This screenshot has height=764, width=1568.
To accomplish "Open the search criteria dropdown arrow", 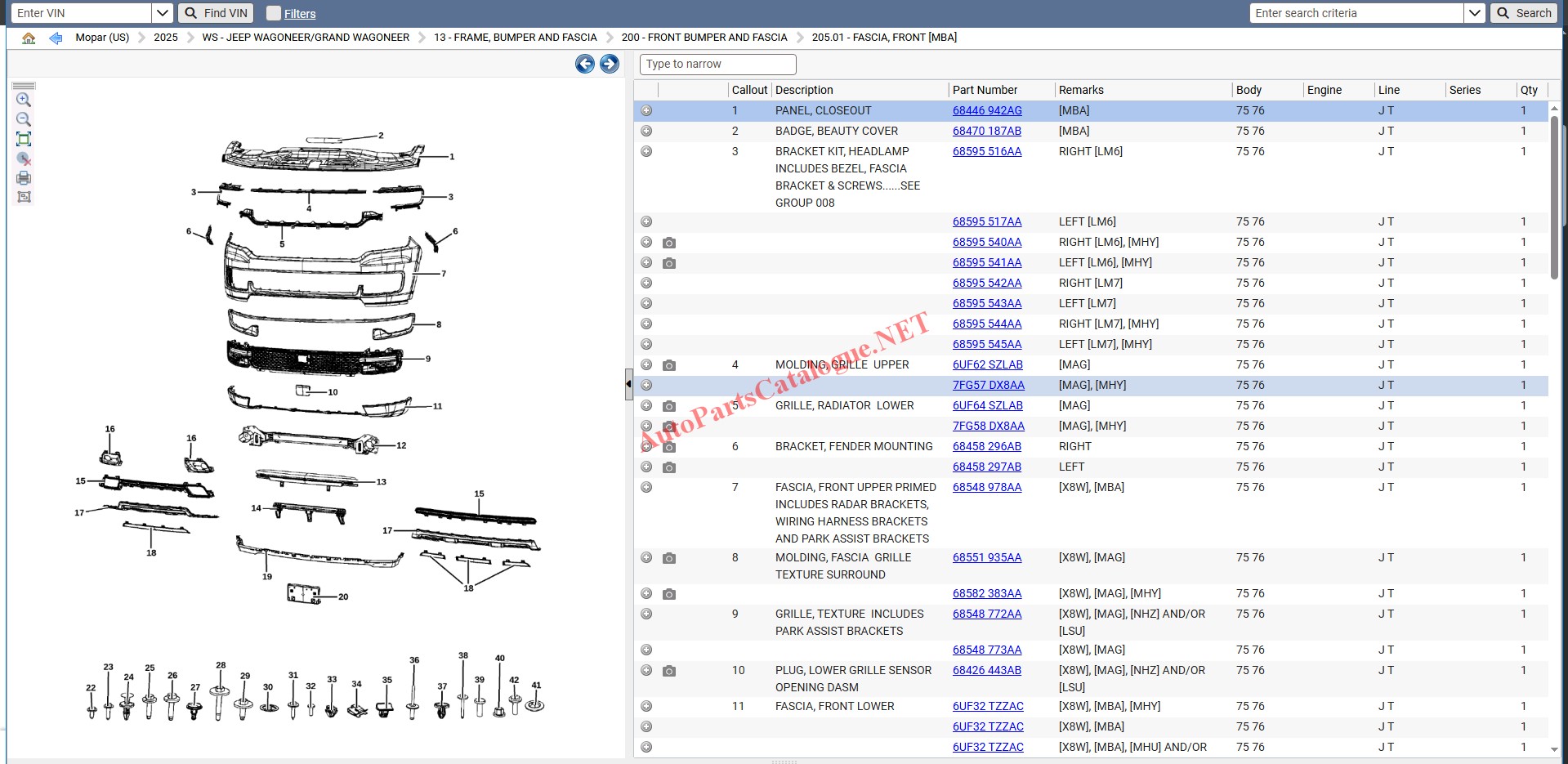I will [x=1475, y=13].
